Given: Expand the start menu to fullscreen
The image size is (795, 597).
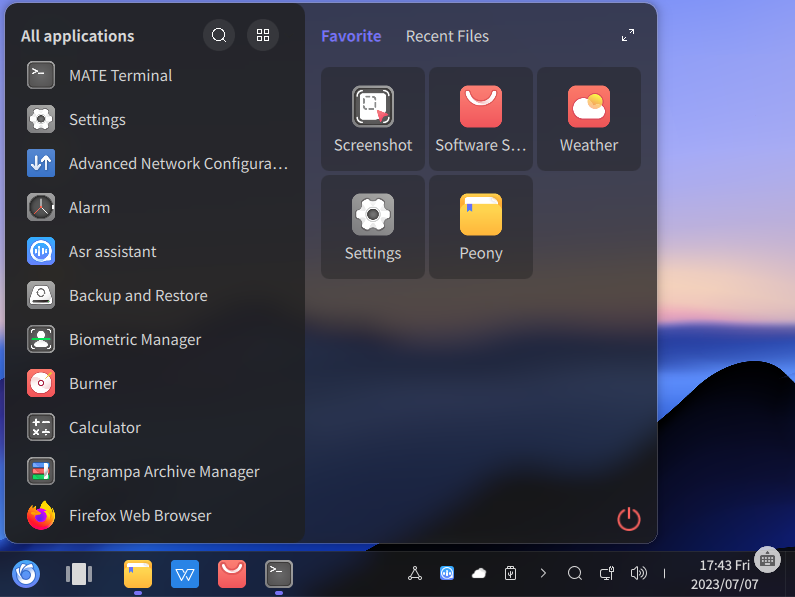Looking at the screenshot, I should pyautogui.click(x=628, y=35).
